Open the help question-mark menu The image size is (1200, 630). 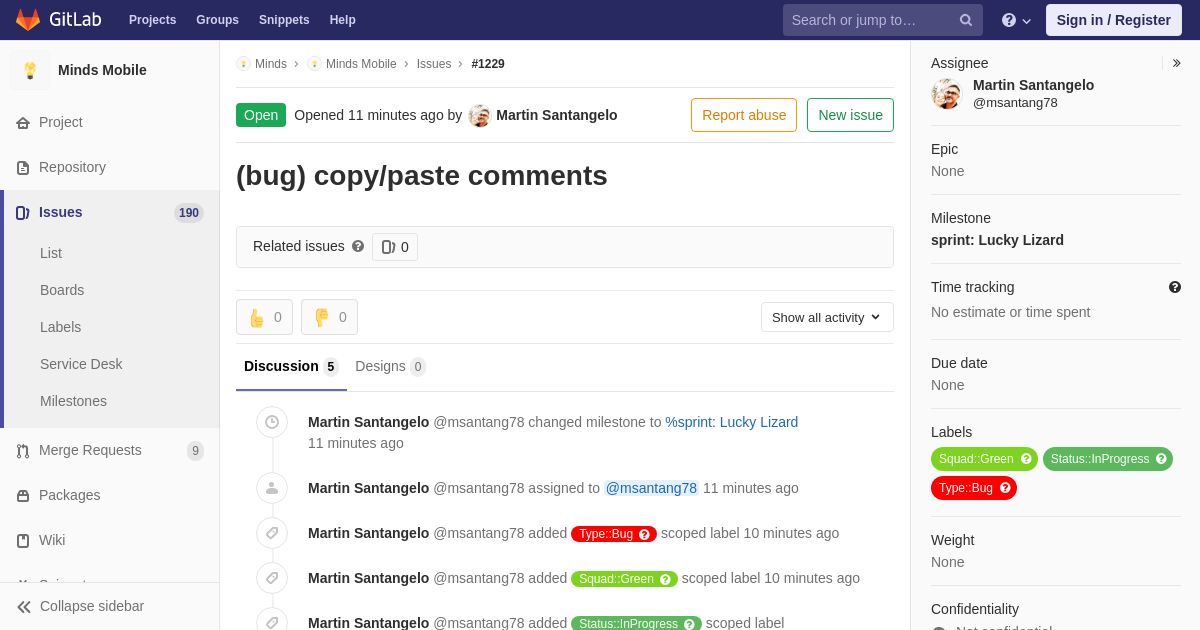(1016, 20)
